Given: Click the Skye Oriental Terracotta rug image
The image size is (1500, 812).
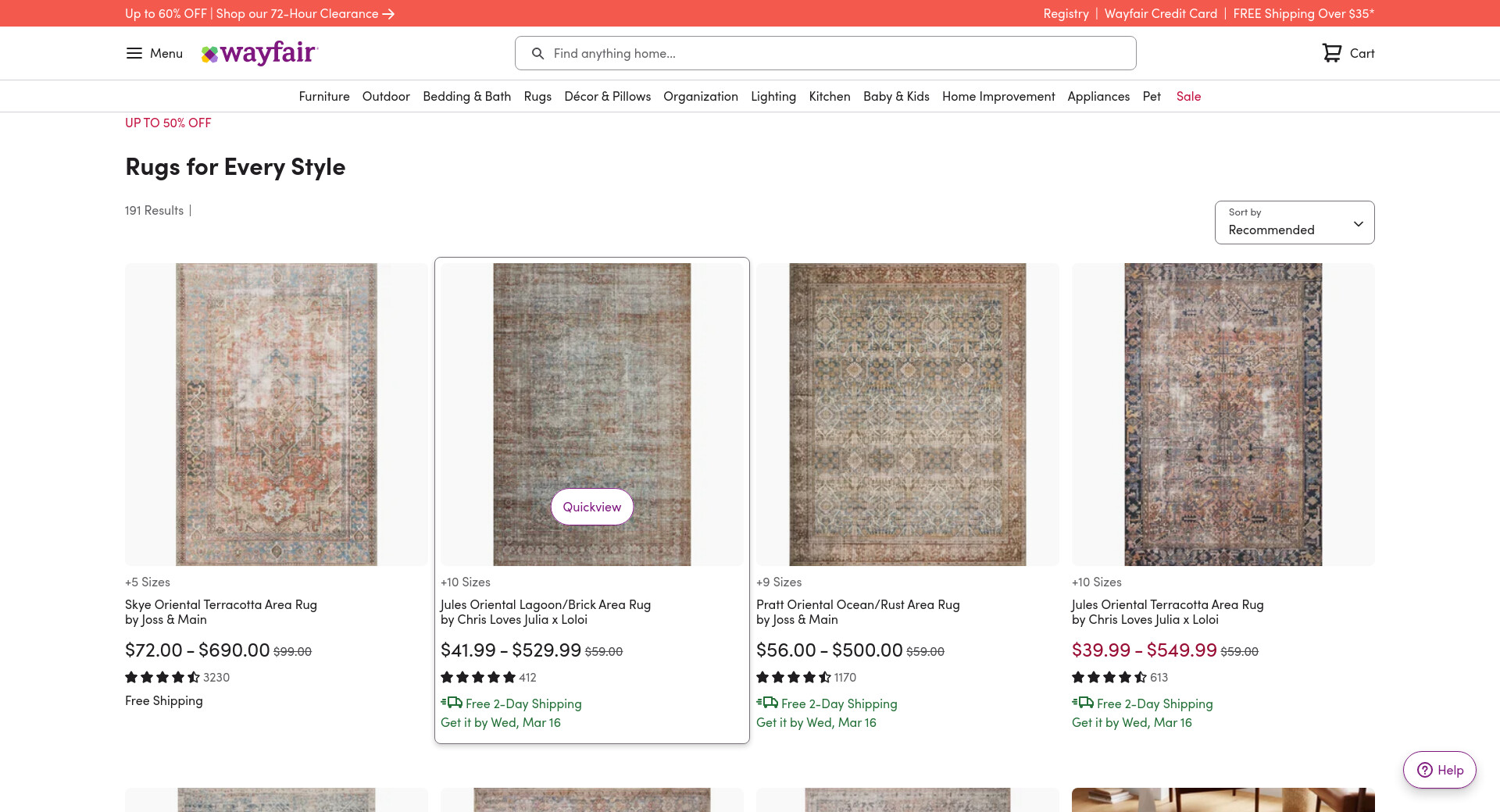Looking at the screenshot, I should coord(277,415).
